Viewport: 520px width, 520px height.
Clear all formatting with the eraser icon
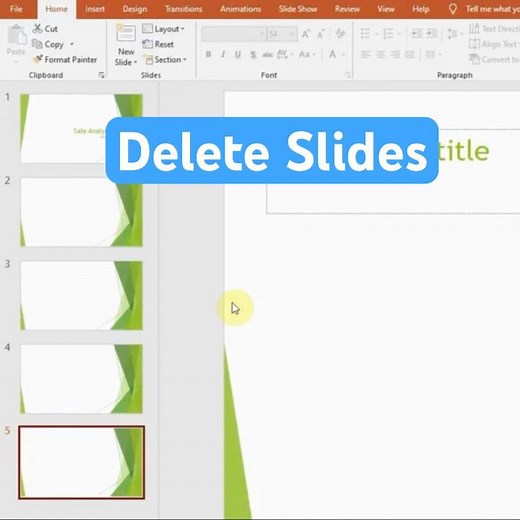point(340,34)
